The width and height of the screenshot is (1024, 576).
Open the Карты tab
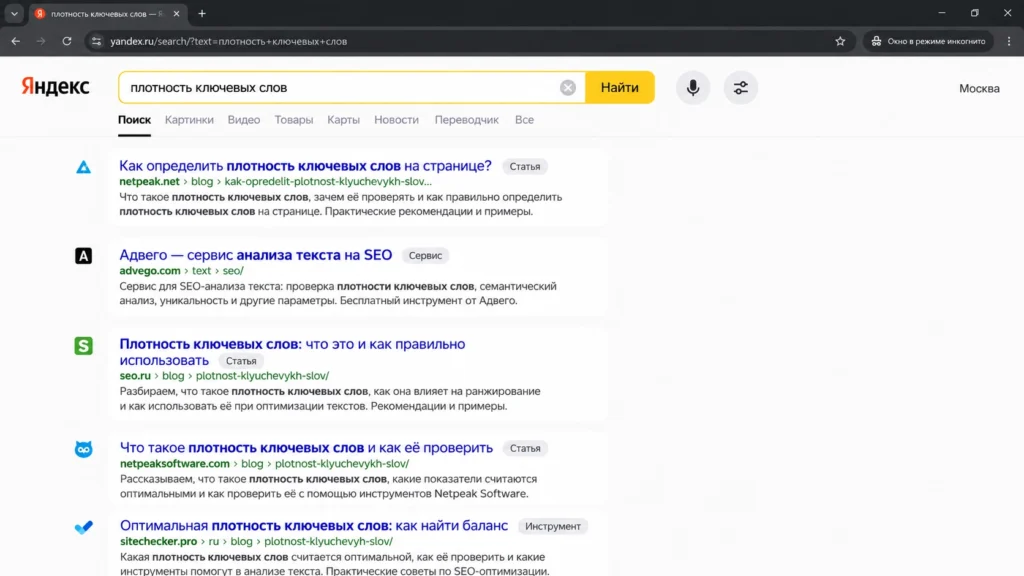click(344, 120)
